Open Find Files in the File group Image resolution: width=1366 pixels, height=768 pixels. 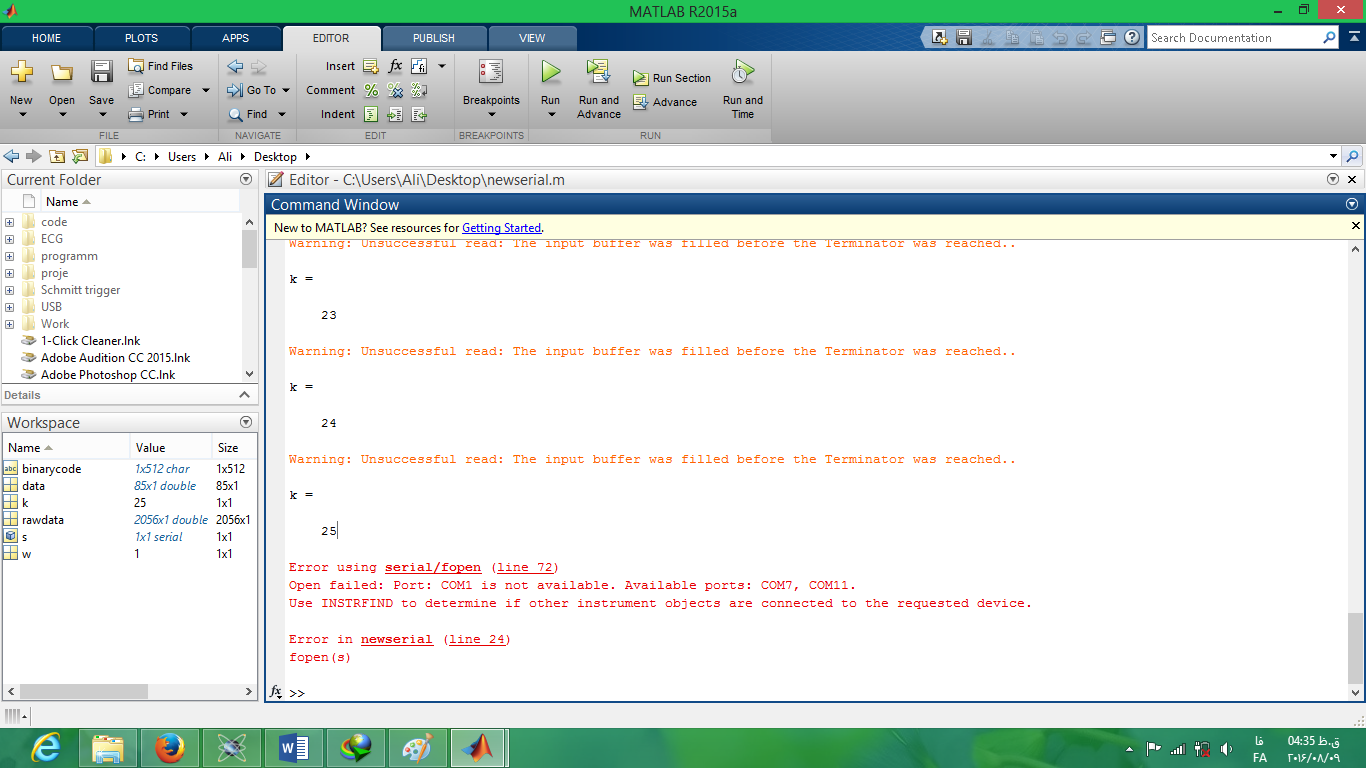(160, 66)
